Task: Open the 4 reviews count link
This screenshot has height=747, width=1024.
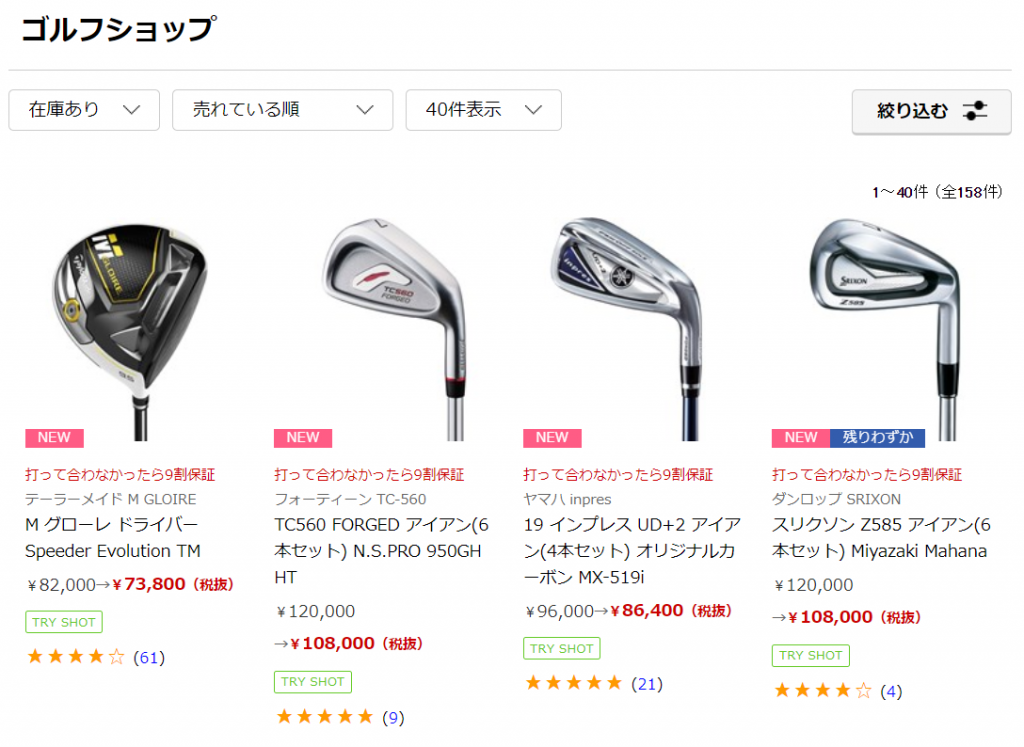Action: pyautogui.click(x=891, y=691)
